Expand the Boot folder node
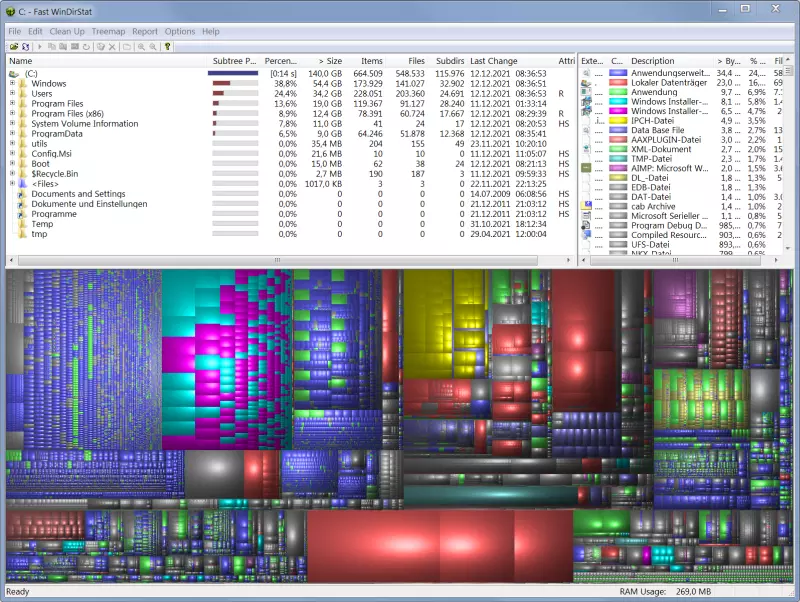 [x=12, y=163]
